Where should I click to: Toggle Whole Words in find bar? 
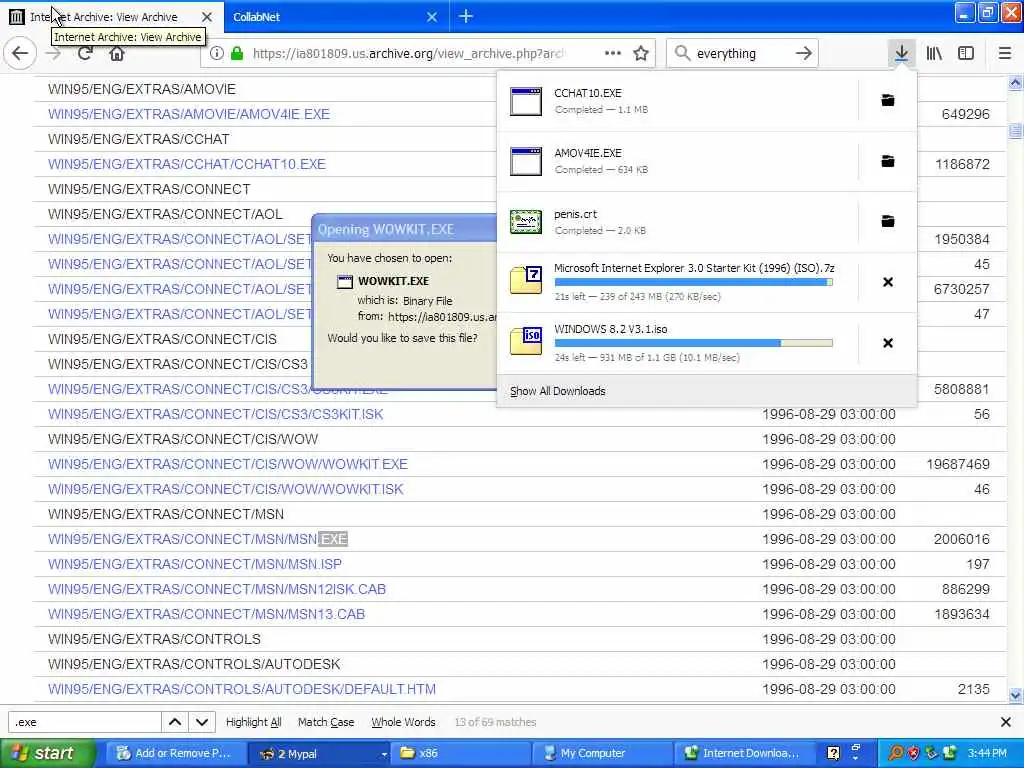point(403,722)
